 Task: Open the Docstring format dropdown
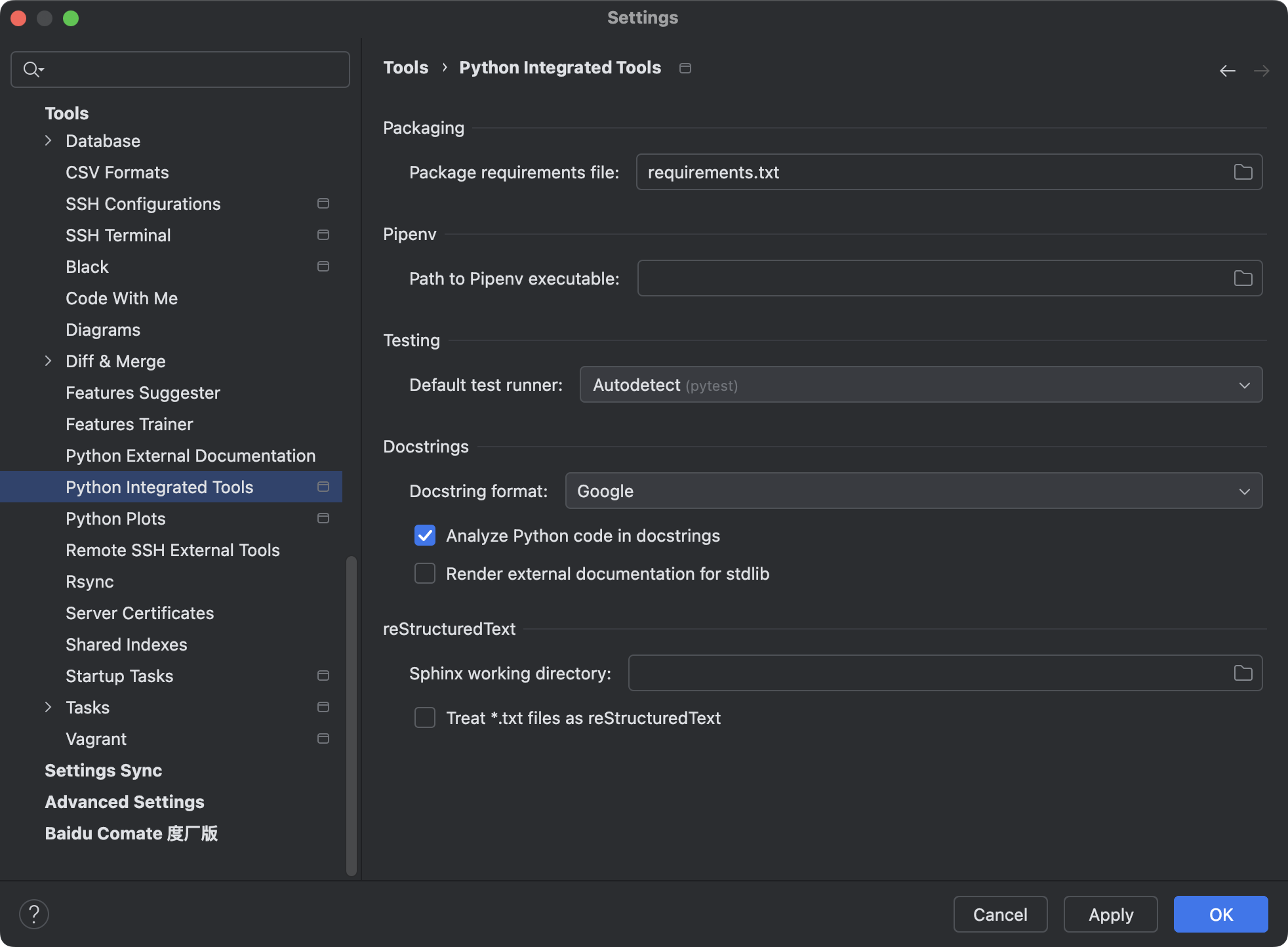(913, 491)
